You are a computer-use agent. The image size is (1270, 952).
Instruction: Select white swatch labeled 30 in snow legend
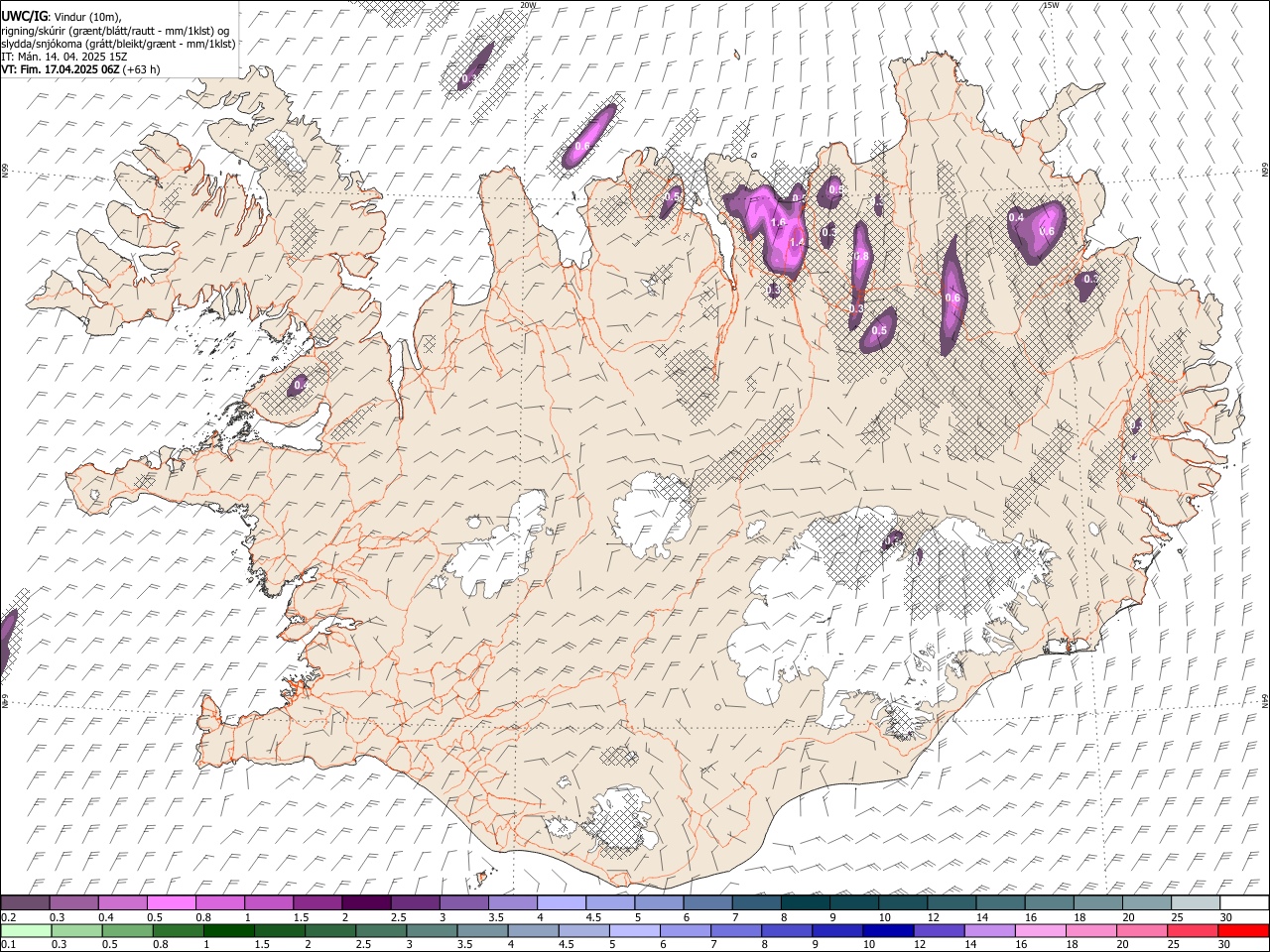[x=1244, y=903]
